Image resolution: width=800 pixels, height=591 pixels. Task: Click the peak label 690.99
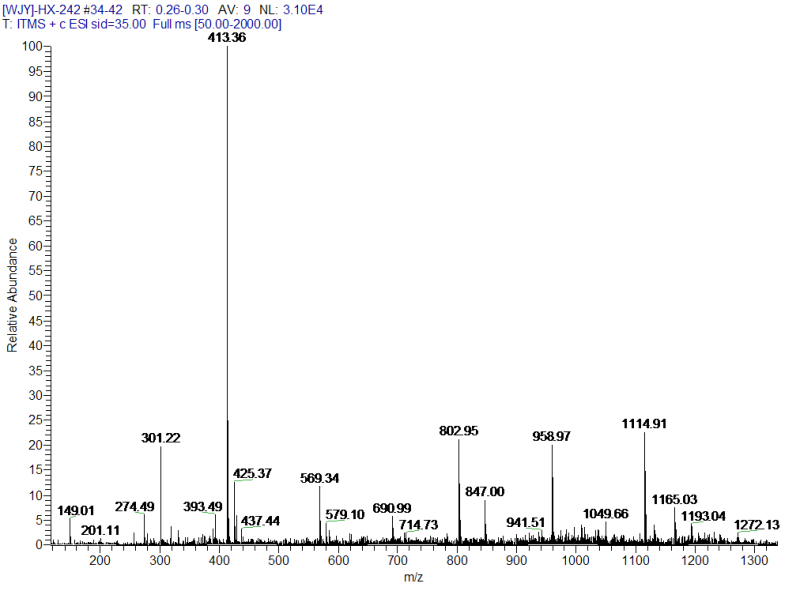coord(392,508)
